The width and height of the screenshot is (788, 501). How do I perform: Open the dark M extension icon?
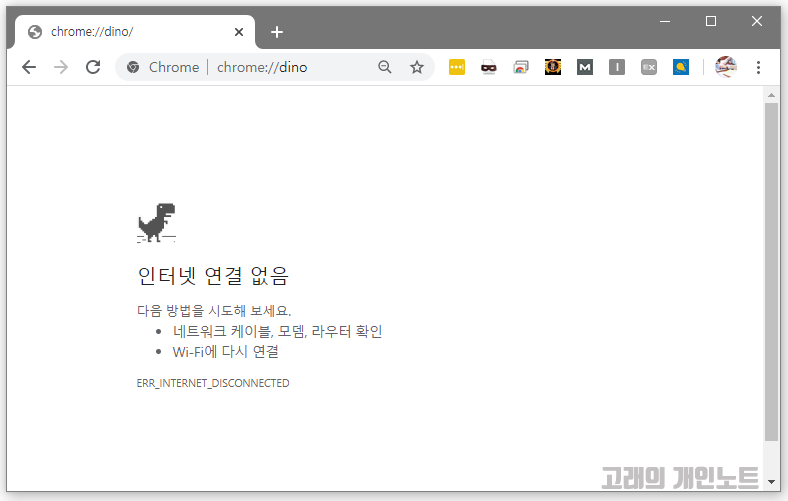(x=585, y=67)
